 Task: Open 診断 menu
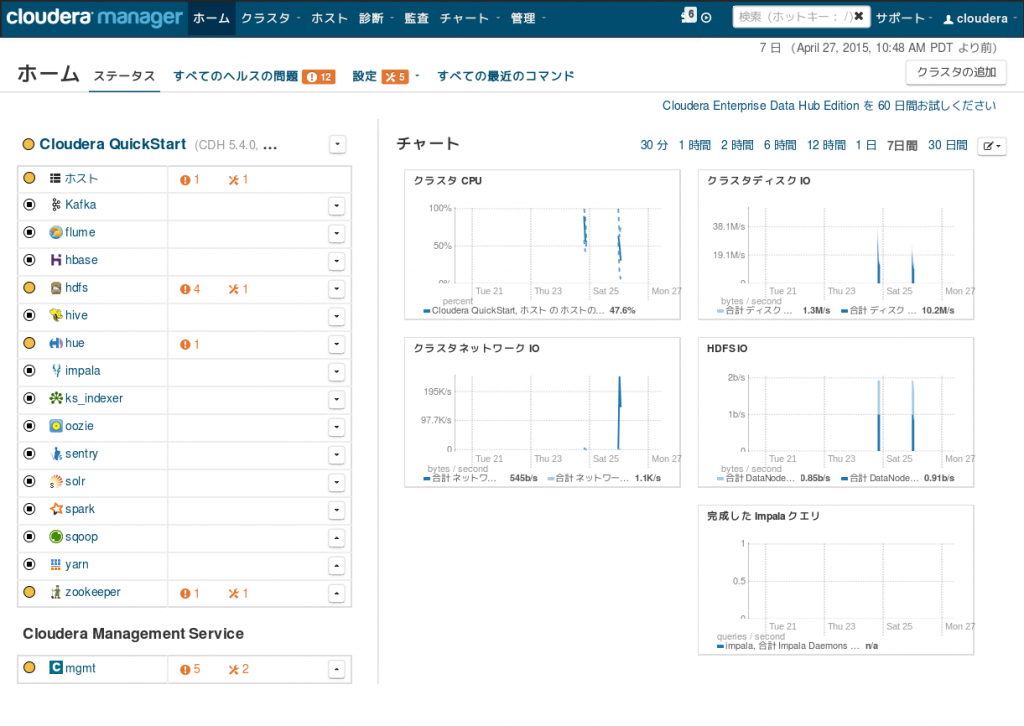click(x=376, y=18)
